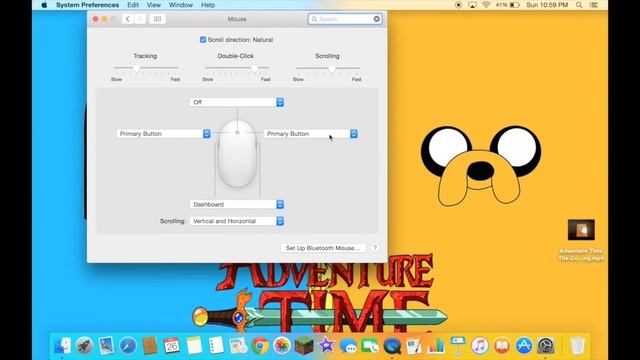Open Scrolling Vertical and Horizontal dropdown
The image size is (640, 360).
tap(237, 221)
